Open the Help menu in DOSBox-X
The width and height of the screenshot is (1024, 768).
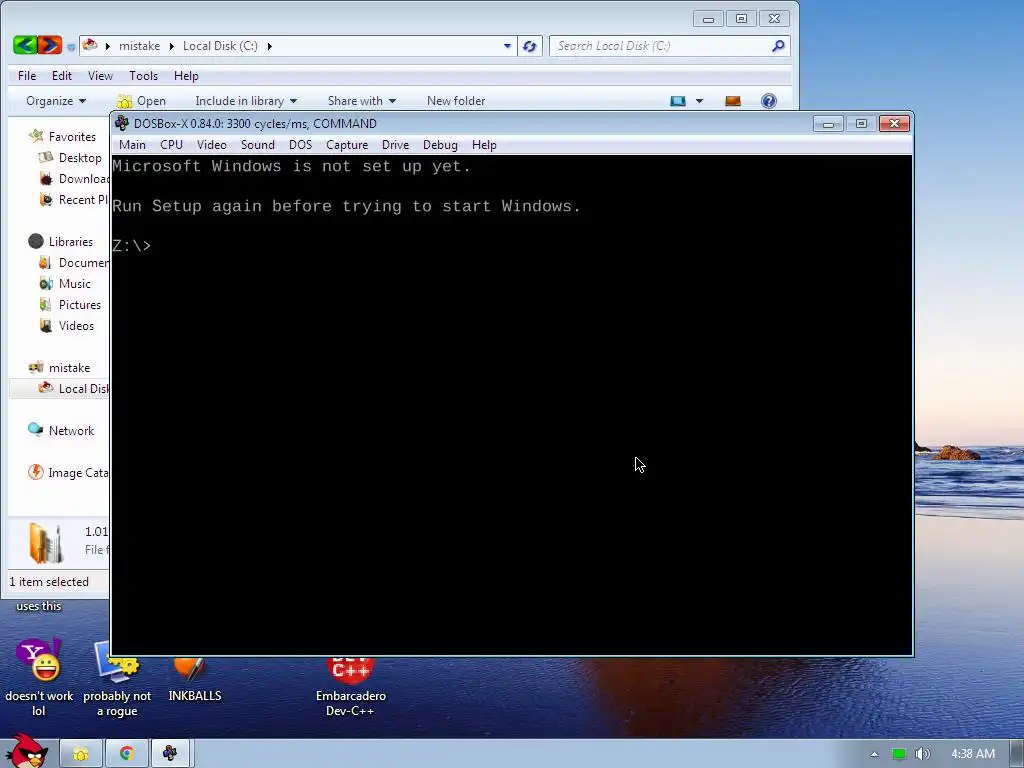pyautogui.click(x=484, y=145)
